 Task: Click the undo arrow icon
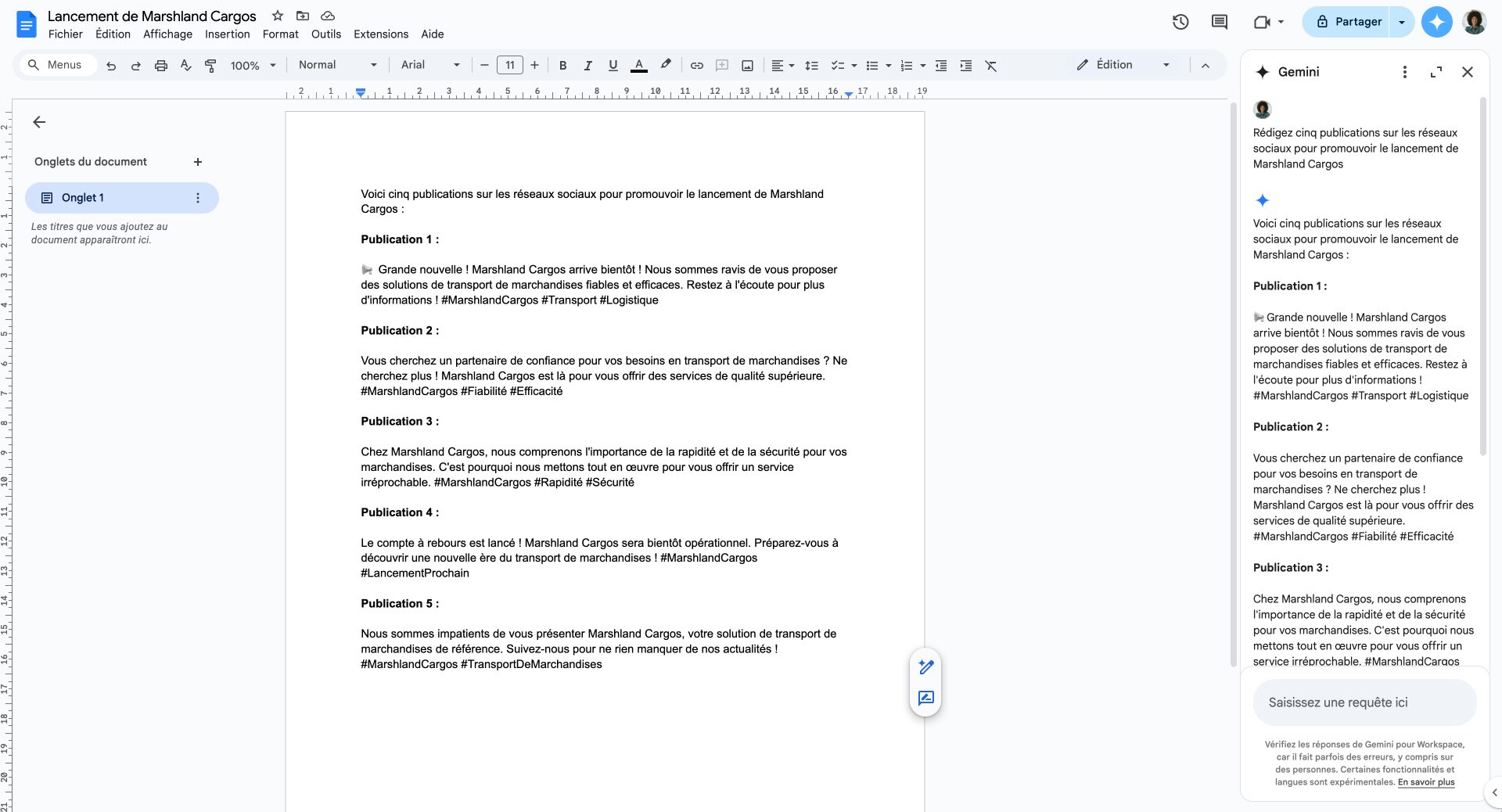pos(111,66)
